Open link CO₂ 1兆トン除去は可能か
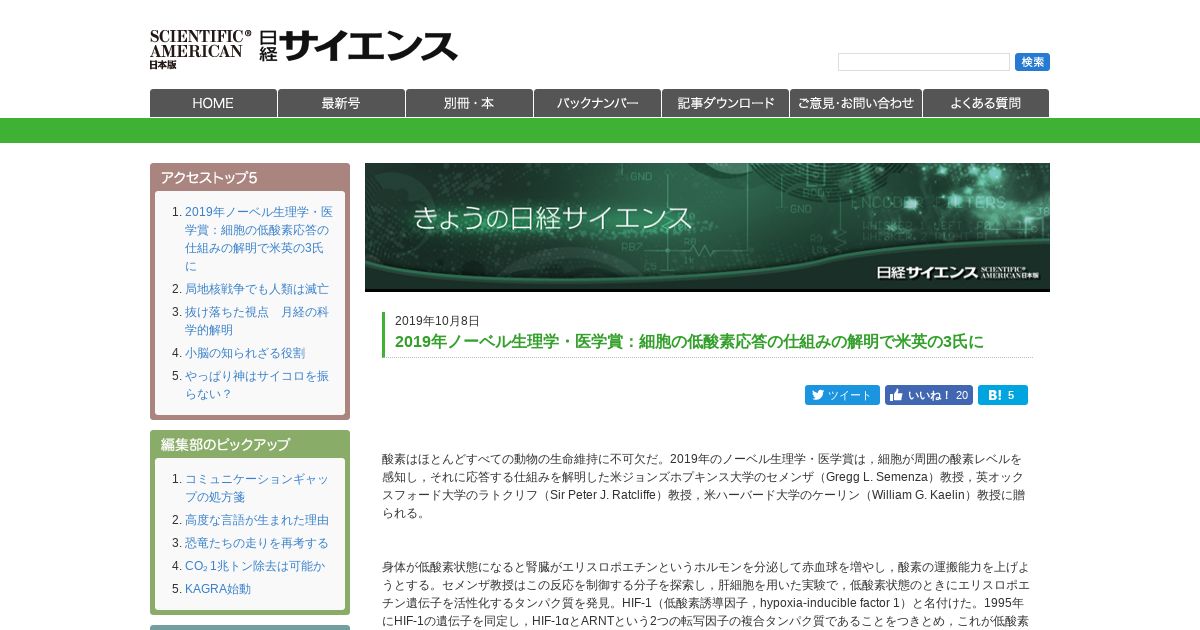This screenshot has height=630, width=1200. (x=255, y=566)
